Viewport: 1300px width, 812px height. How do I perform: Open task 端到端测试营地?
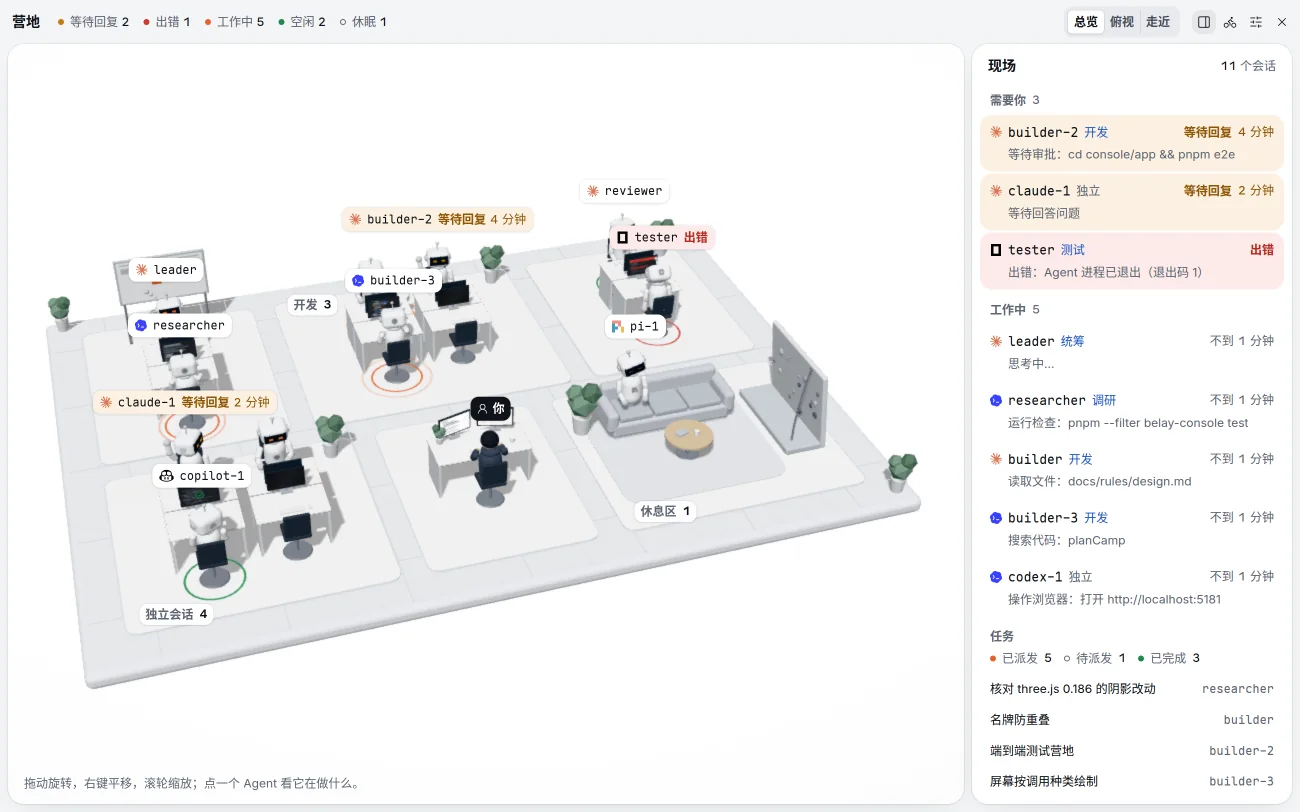1132,751
